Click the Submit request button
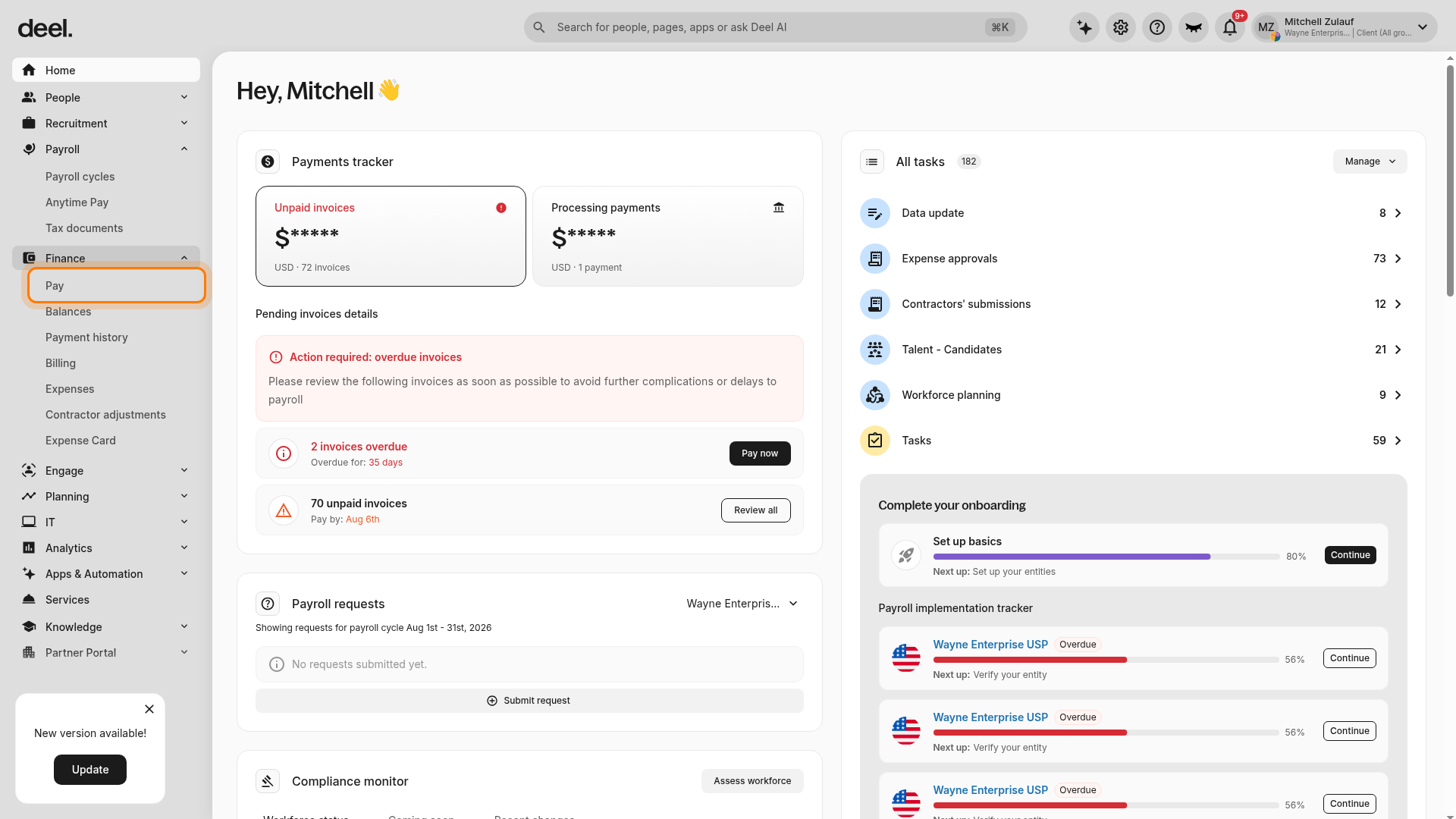Screen dimensions: 1456x819 (529, 701)
